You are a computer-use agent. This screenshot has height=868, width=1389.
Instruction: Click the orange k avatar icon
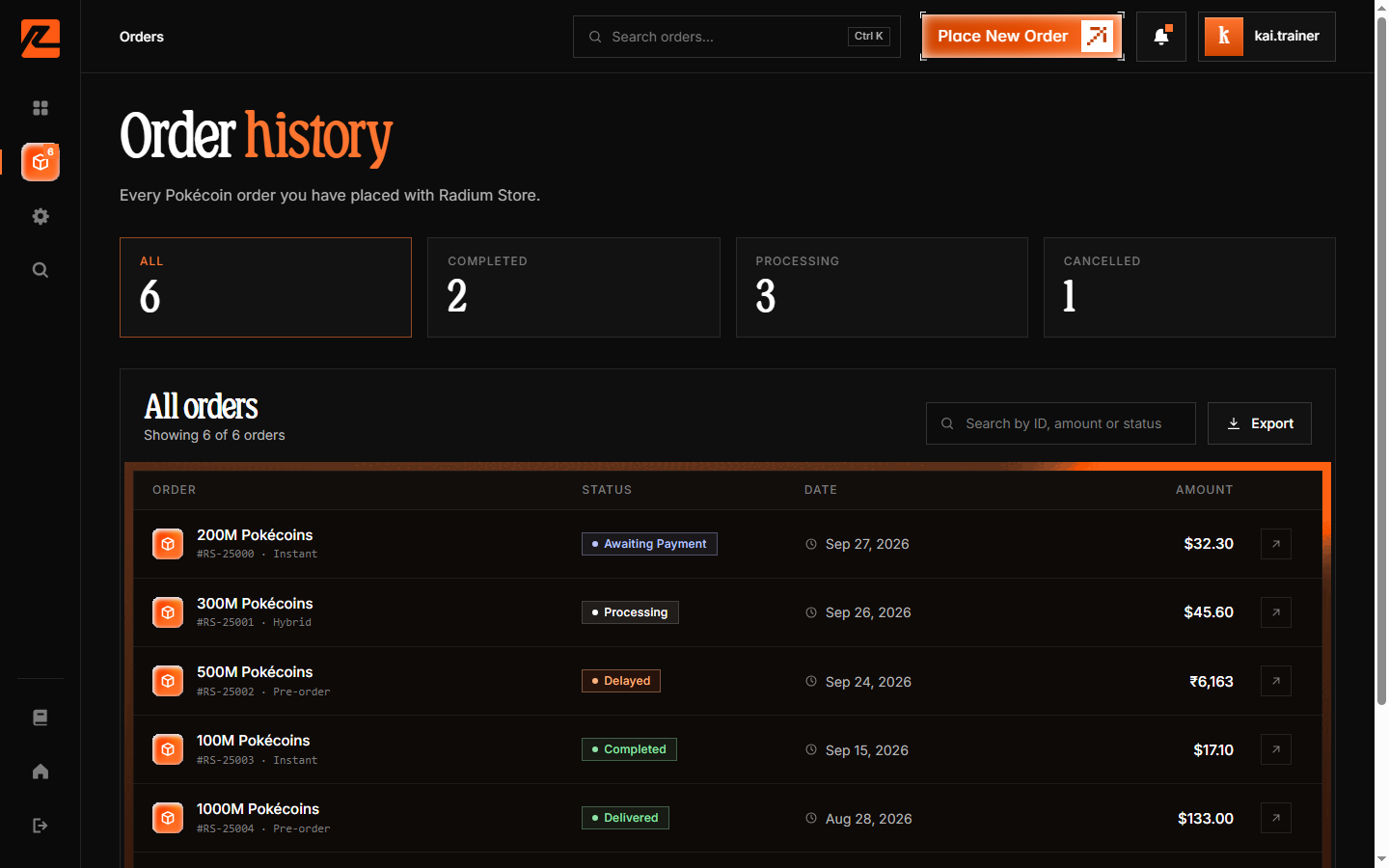tap(1224, 37)
